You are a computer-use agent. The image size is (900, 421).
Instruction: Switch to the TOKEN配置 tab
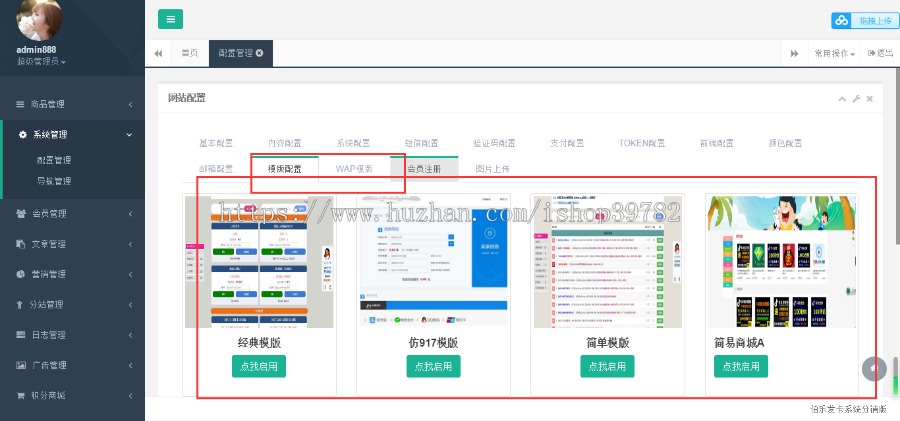[x=642, y=144]
